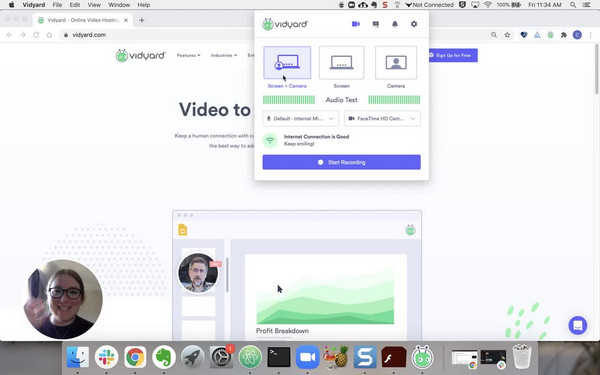Go back in Chrome
Viewport: 600px width, 375px height.
coord(9,35)
